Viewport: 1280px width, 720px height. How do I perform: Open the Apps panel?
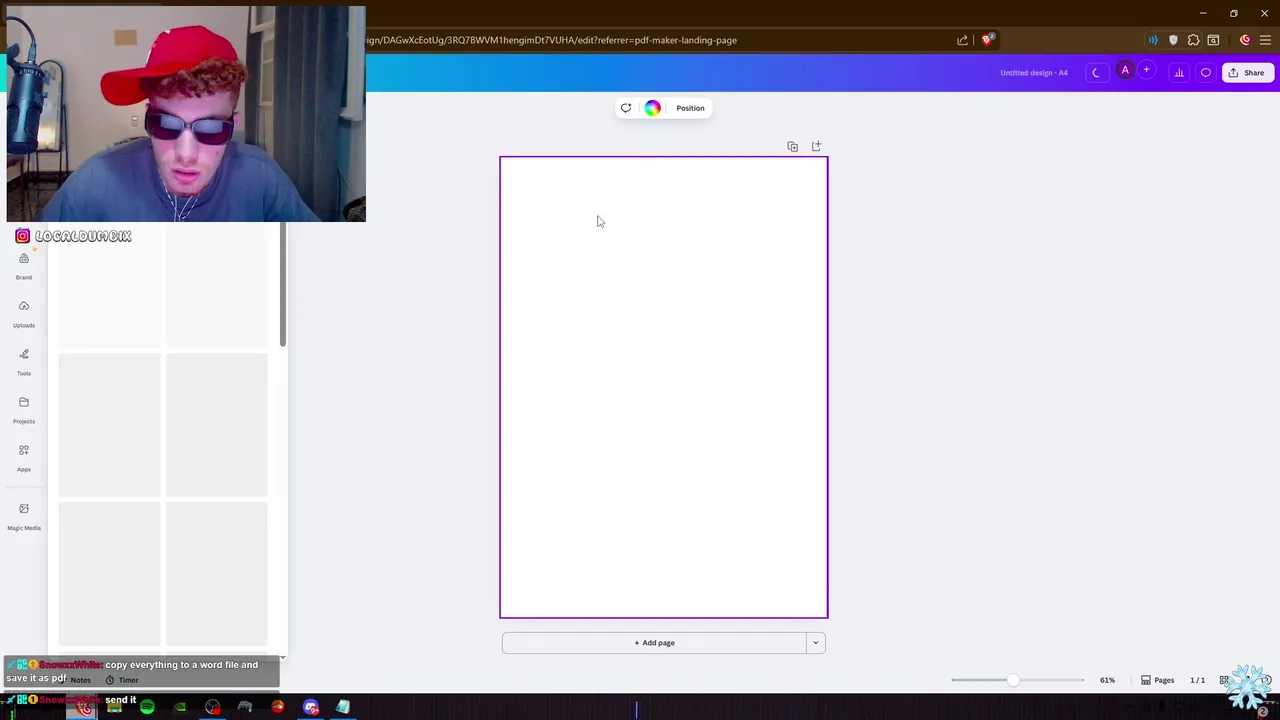click(x=24, y=457)
